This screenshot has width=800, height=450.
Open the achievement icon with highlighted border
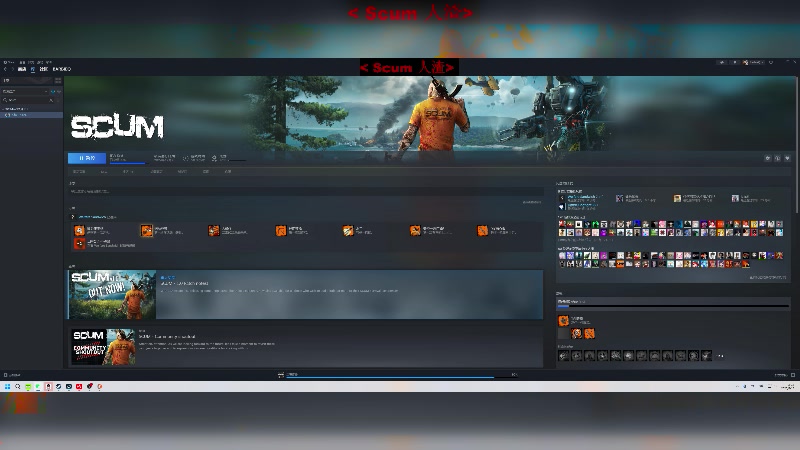coord(146,231)
